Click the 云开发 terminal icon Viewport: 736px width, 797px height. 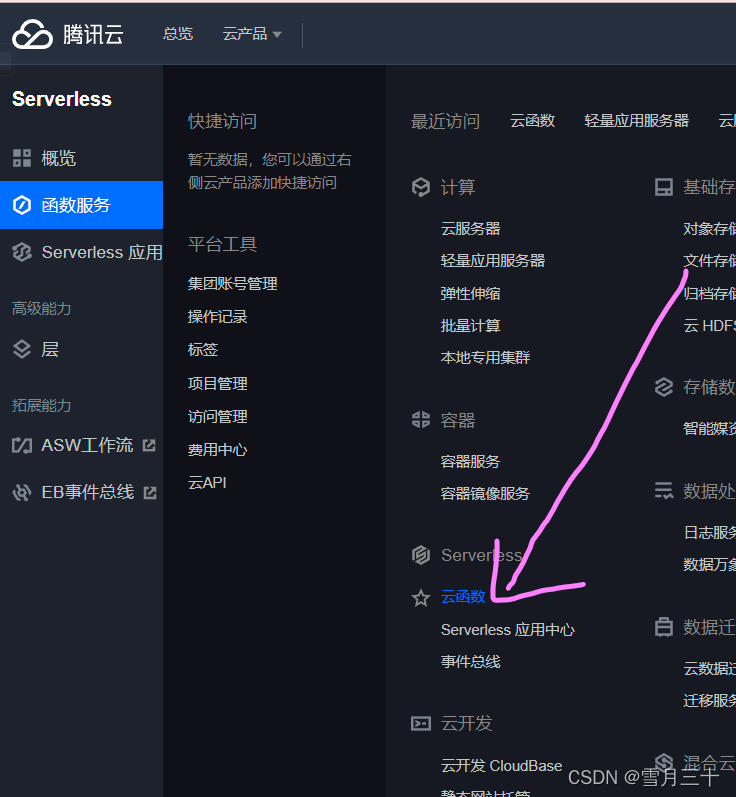[421, 723]
